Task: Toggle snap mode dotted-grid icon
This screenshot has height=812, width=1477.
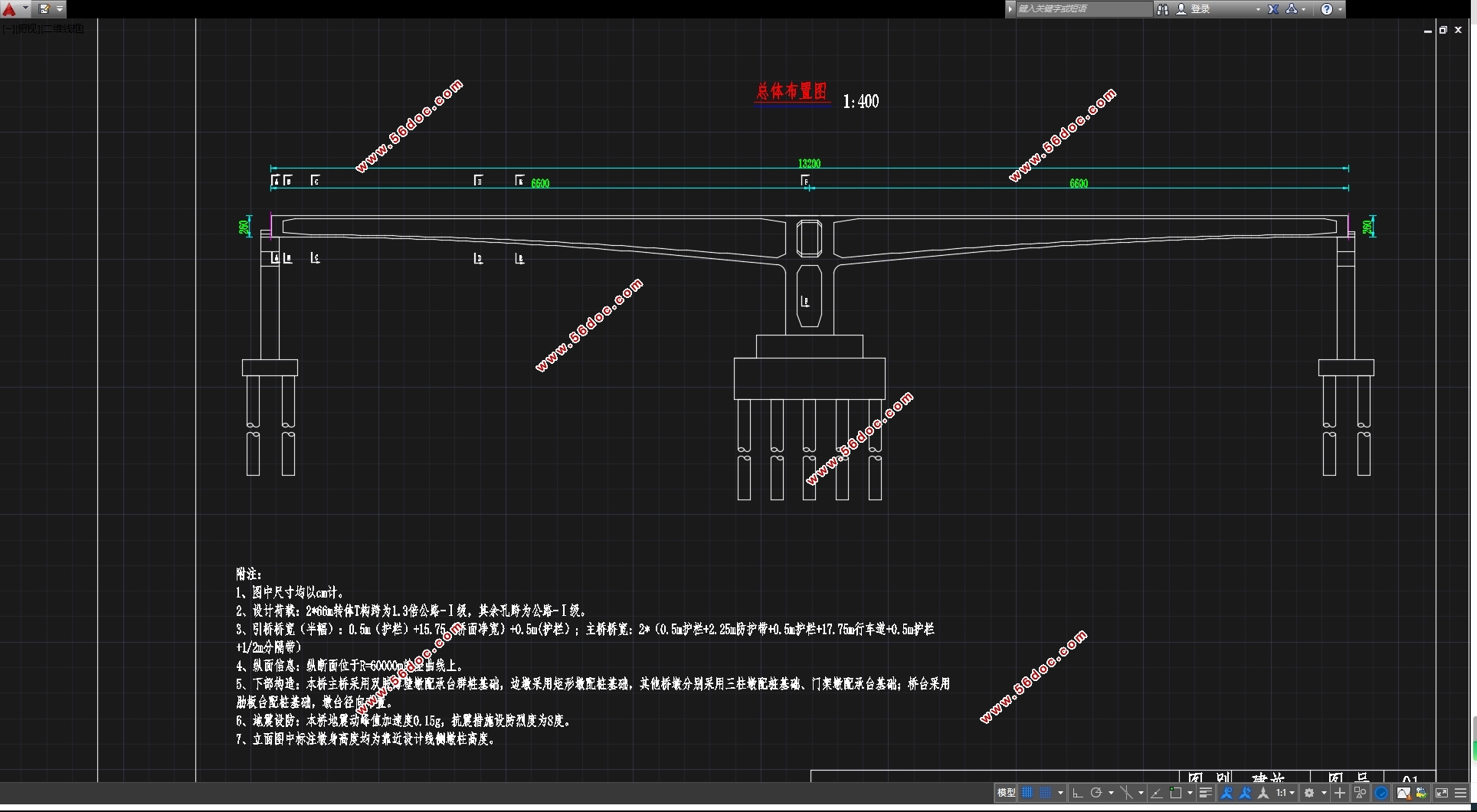Action: tap(1045, 793)
